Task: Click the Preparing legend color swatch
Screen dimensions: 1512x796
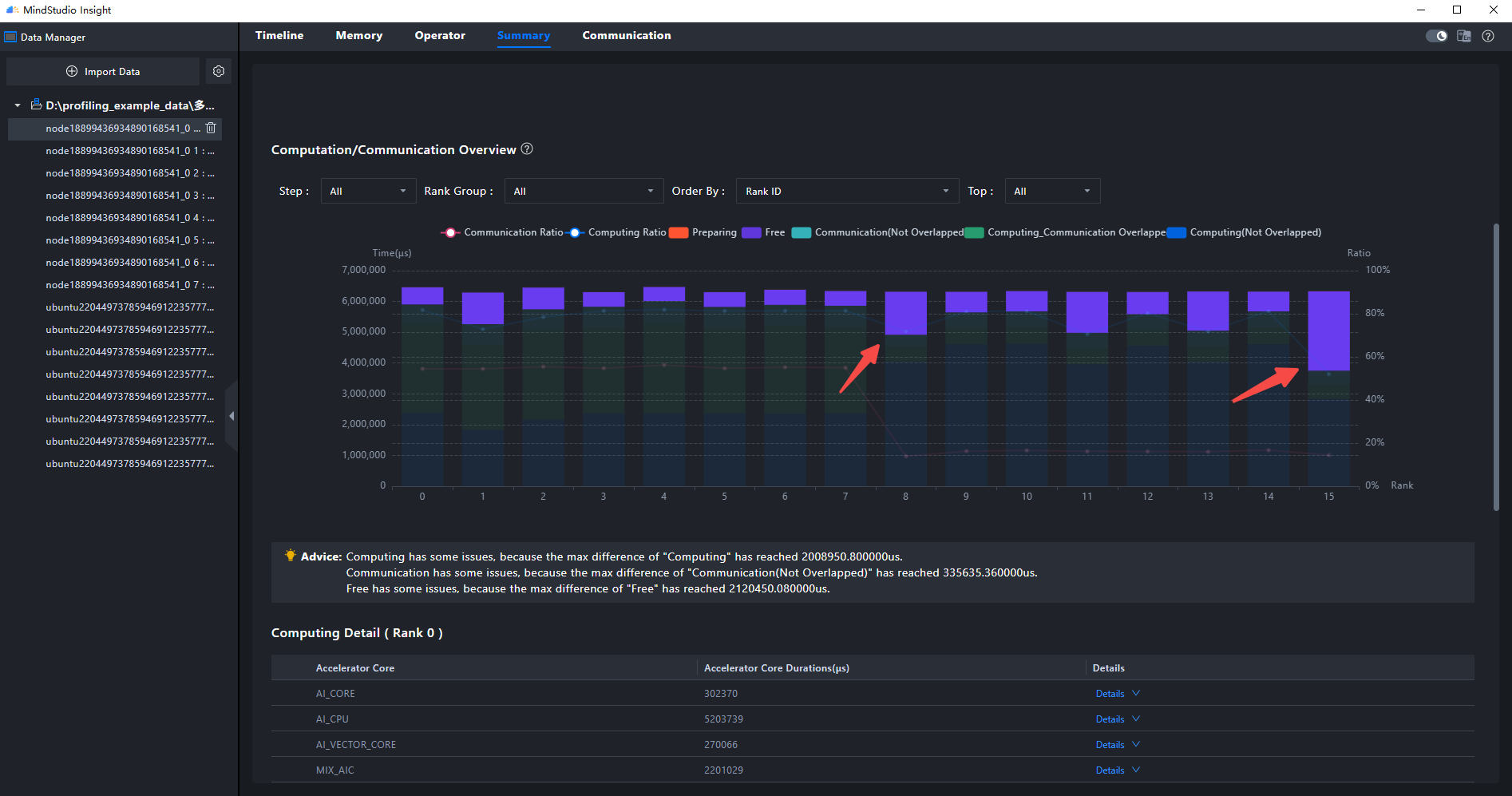Action: [679, 232]
